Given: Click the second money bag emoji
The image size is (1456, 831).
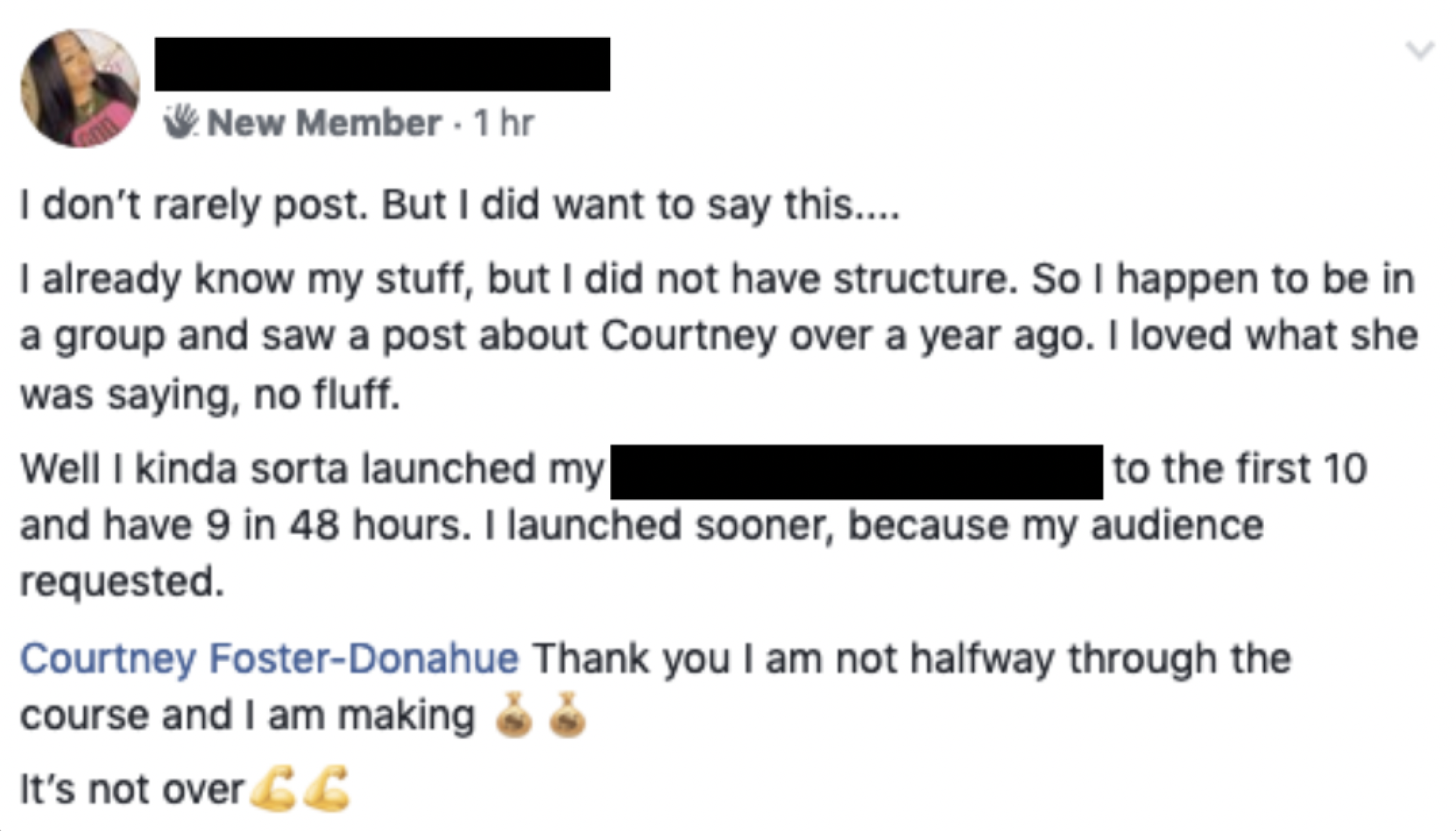Looking at the screenshot, I should click(566, 715).
